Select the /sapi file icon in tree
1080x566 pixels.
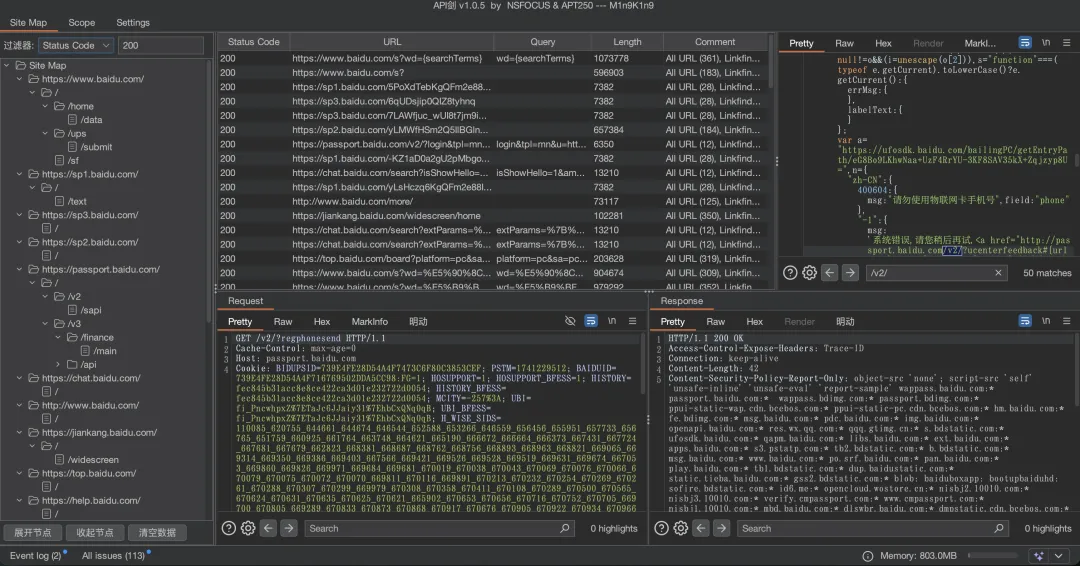72,310
